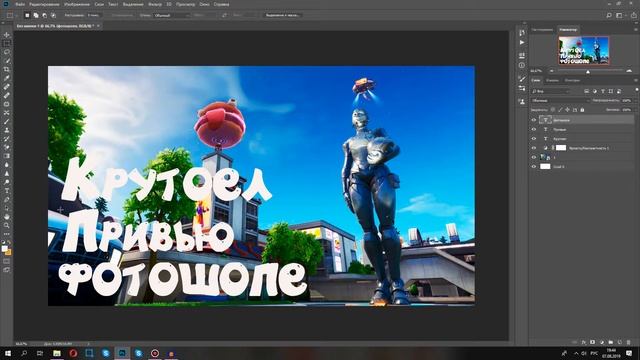This screenshot has height=360, width=640.
Task: Toggle lock all padlock
Action: click(582, 110)
